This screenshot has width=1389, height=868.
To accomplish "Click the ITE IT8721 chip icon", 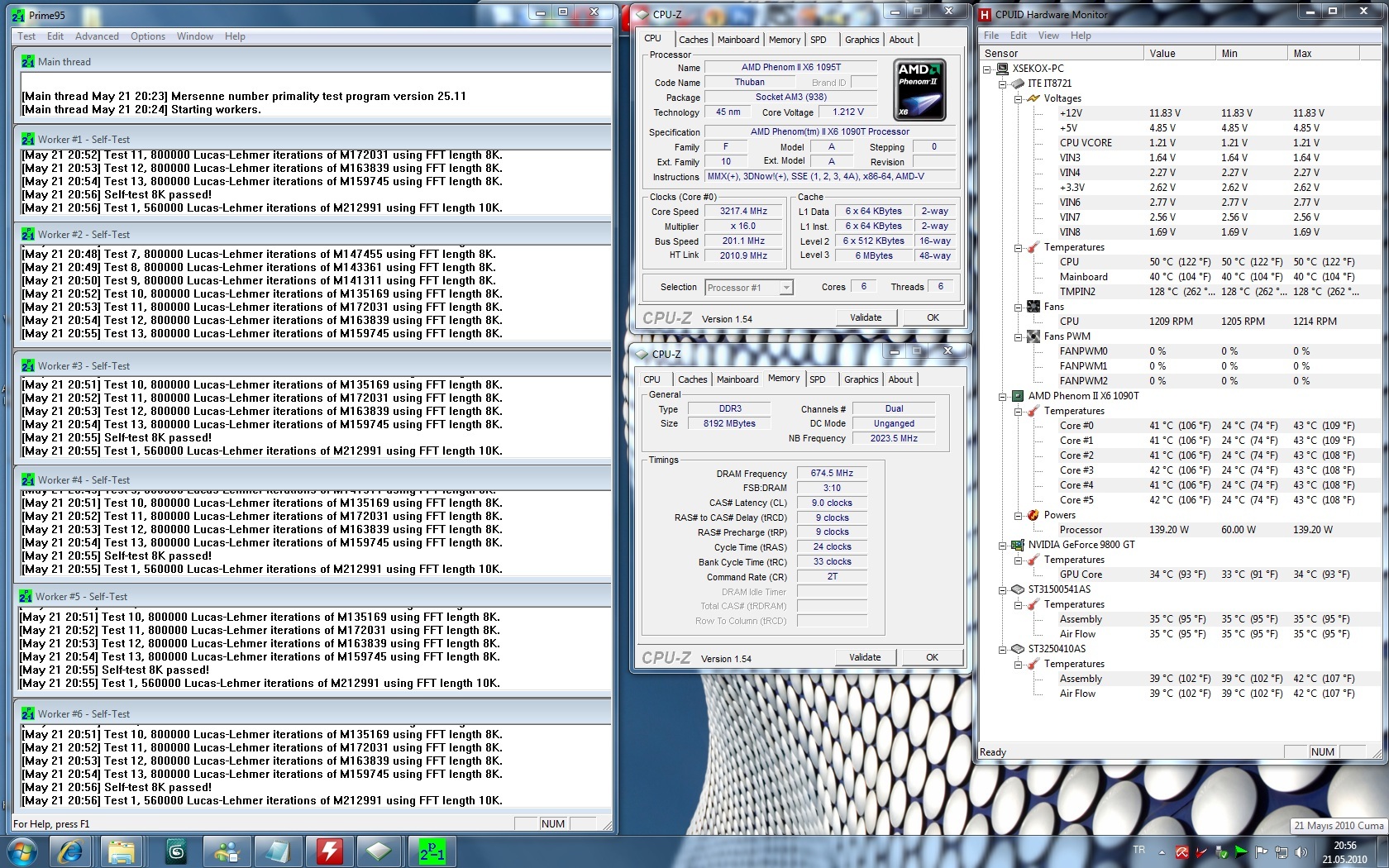I will pos(1018,83).
